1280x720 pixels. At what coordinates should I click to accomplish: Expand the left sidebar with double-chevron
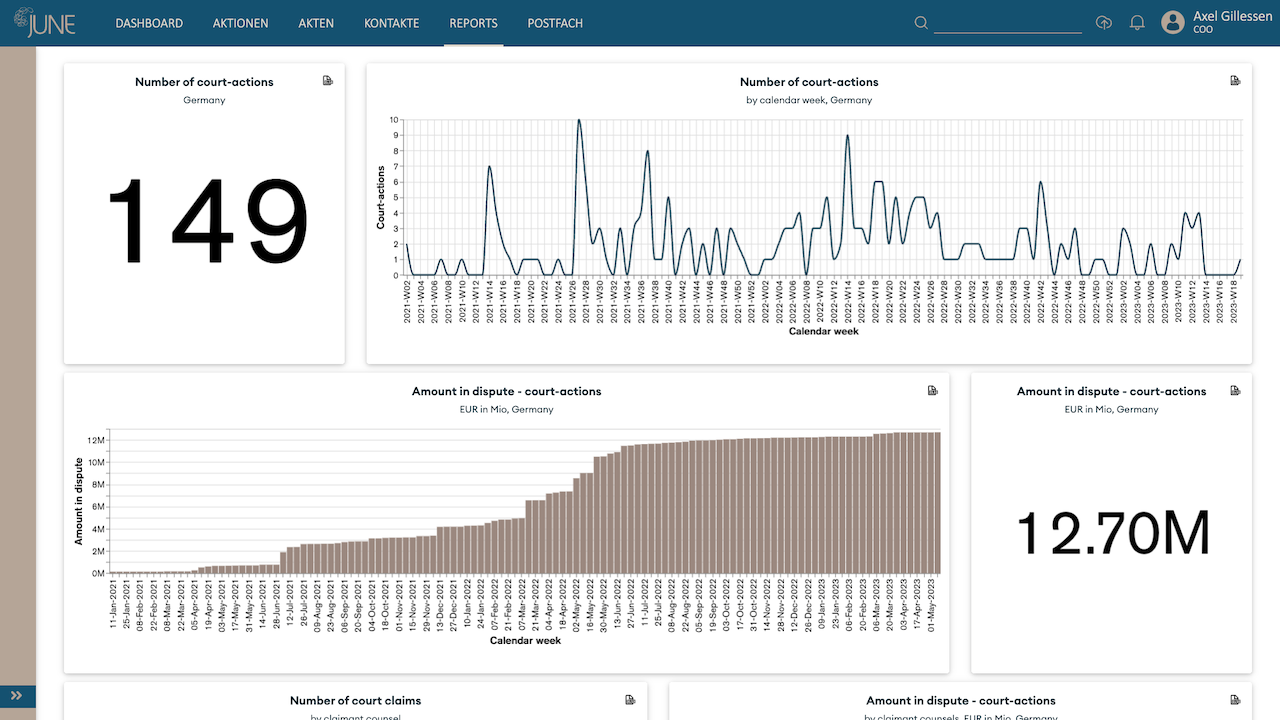coord(18,695)
